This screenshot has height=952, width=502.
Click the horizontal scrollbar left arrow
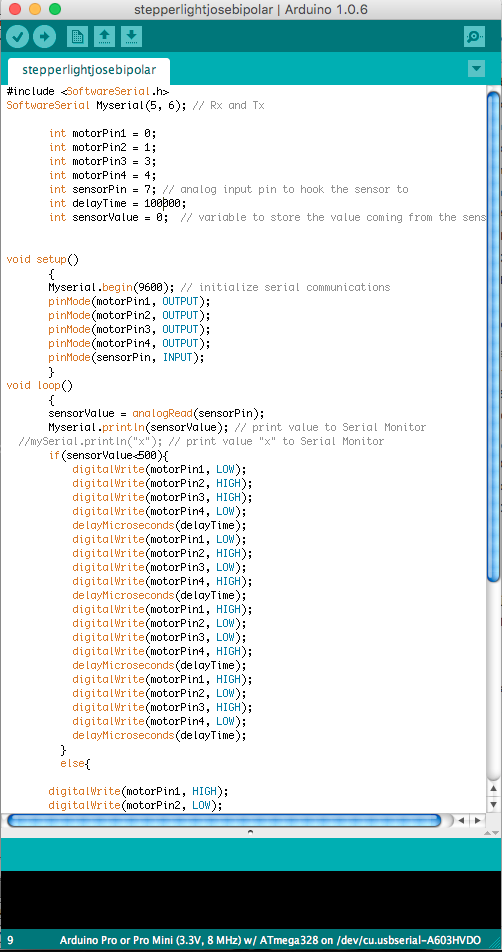click(x=462, y=820)
